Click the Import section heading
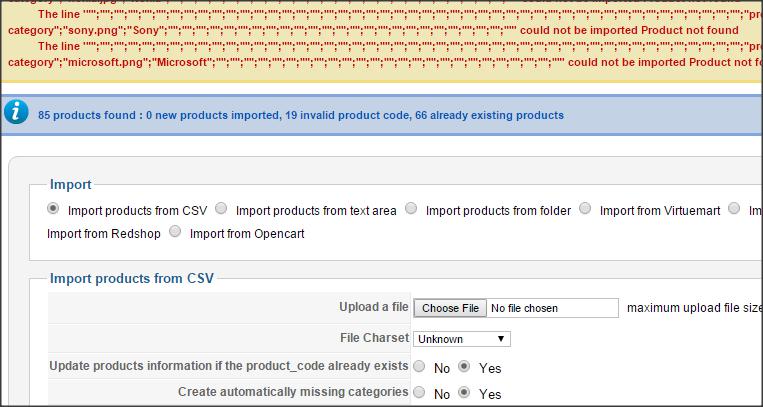Screen dimensions: 763x407 [71, 185]
